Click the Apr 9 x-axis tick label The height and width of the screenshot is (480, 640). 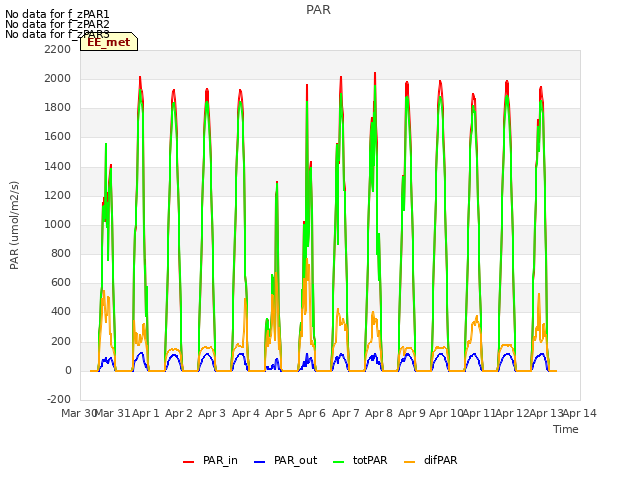point(412,413)
